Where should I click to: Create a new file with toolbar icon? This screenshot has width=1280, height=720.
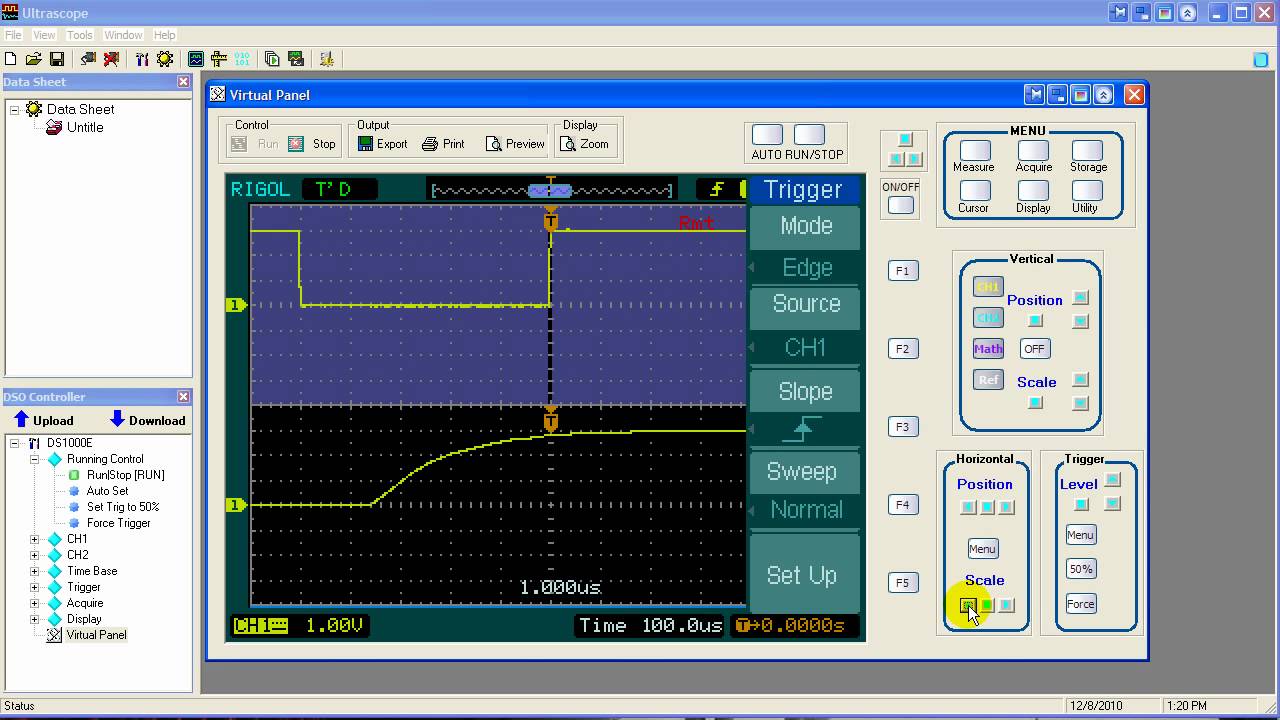point(11,60)
